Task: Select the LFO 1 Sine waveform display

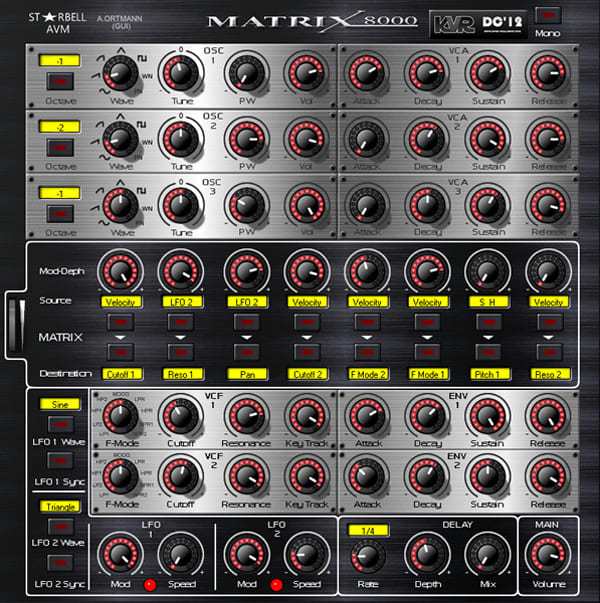Action: click(60, 403)
